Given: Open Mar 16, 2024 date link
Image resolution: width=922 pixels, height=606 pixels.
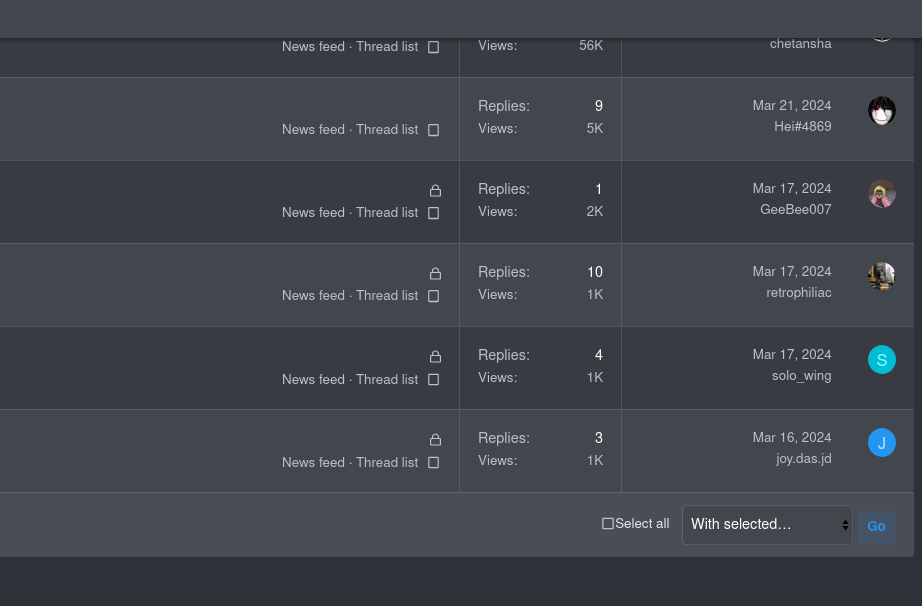Looking at the screenshot, I should pos(791,437).
